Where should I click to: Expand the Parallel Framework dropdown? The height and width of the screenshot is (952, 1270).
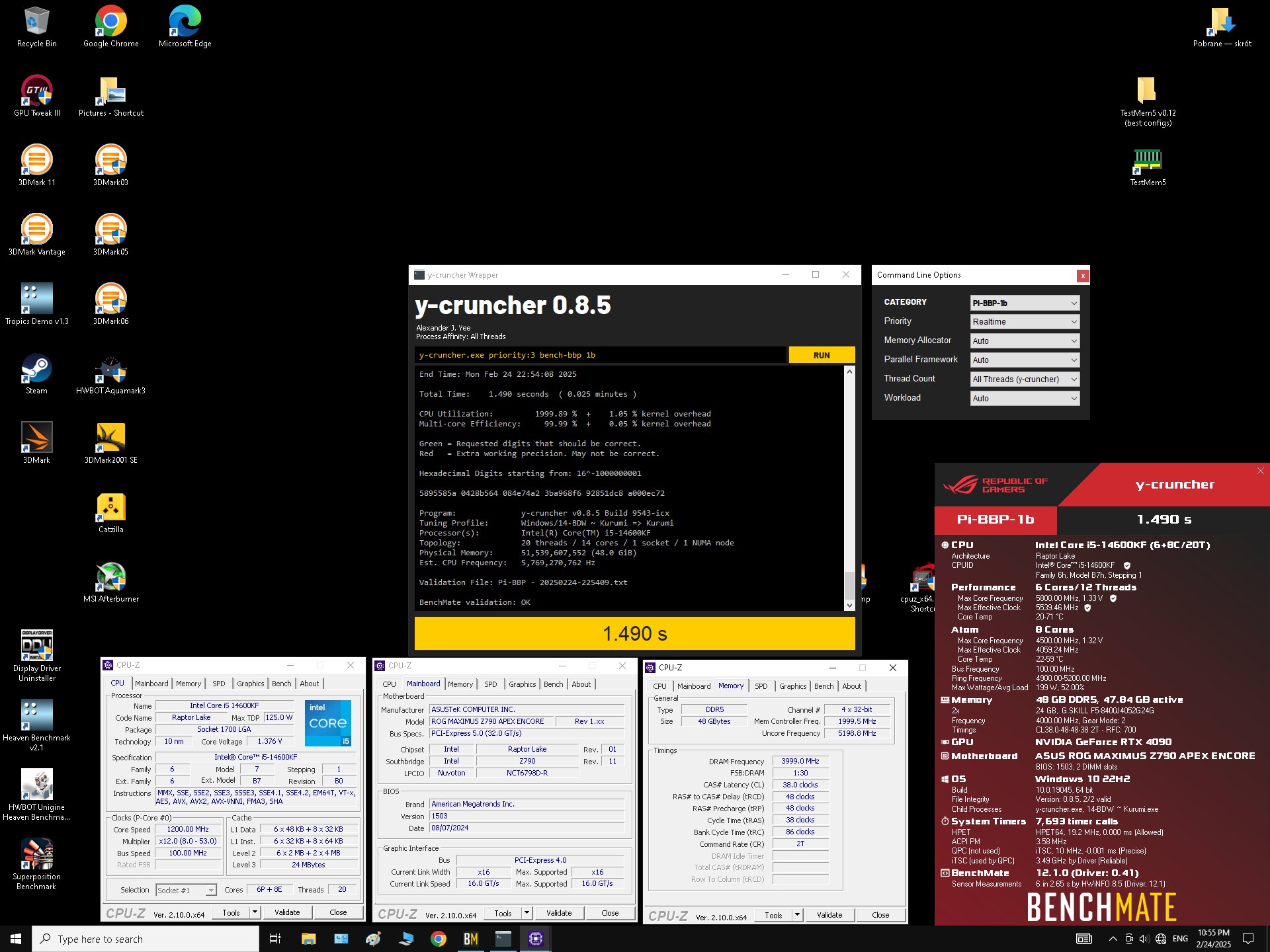pyautogui.click(x=1025, y=360)
